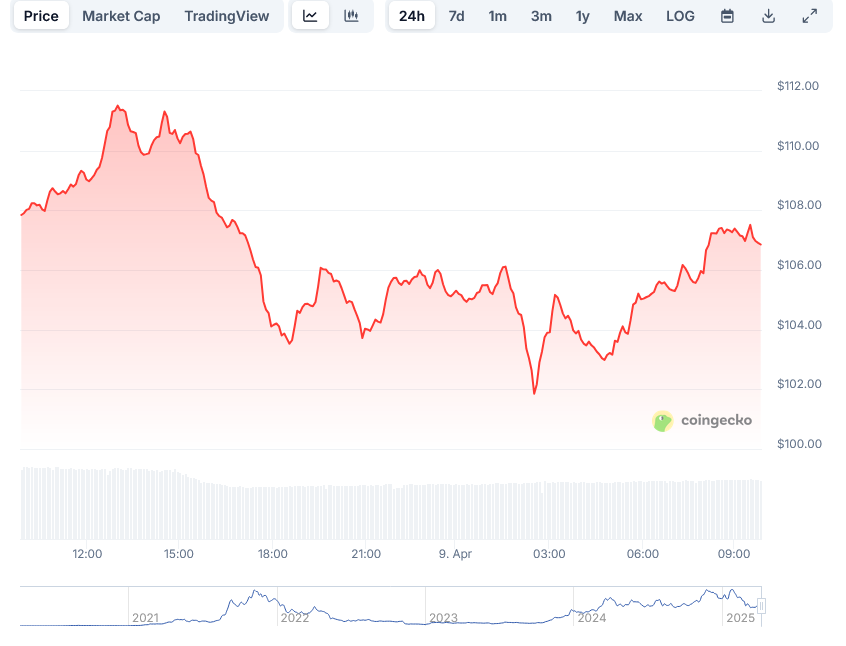Screen dimensions: 846x646
Task: Click the 9. Apr label on the time axis
Action: pos(455,553)
